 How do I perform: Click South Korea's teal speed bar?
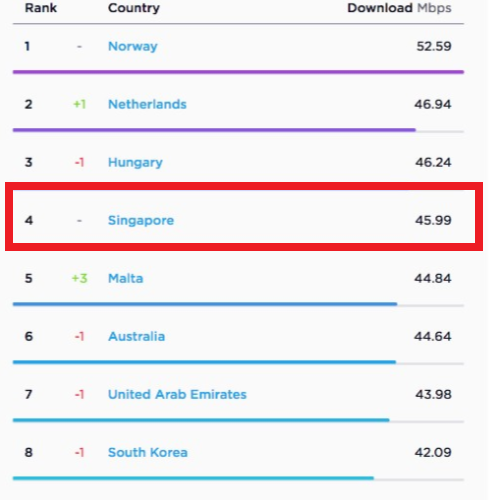tap(193, 478)
